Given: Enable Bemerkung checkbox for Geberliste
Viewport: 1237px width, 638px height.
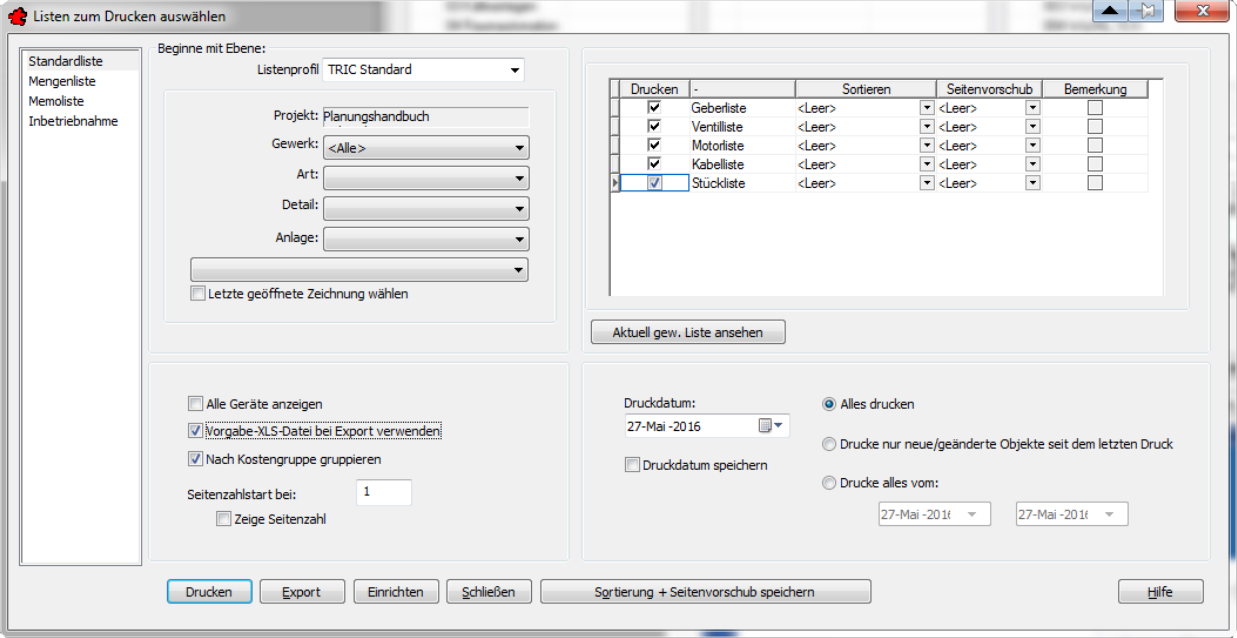Looking at the screenshot, I should 1095,108.
